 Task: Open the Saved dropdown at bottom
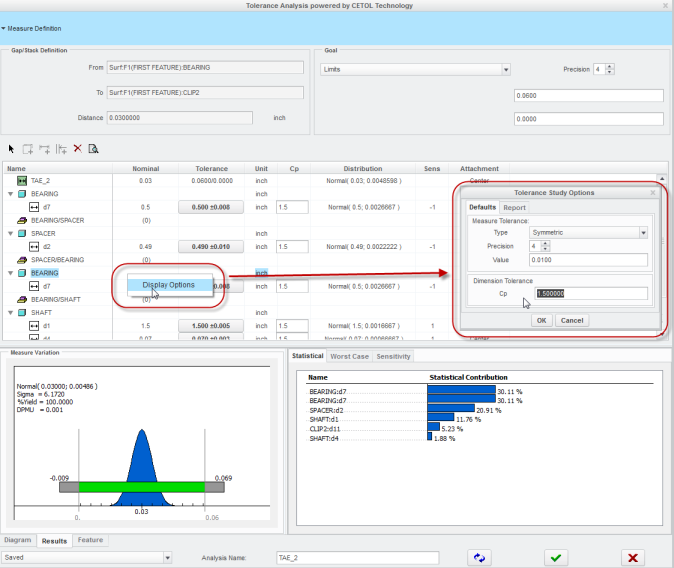(167, 557)
